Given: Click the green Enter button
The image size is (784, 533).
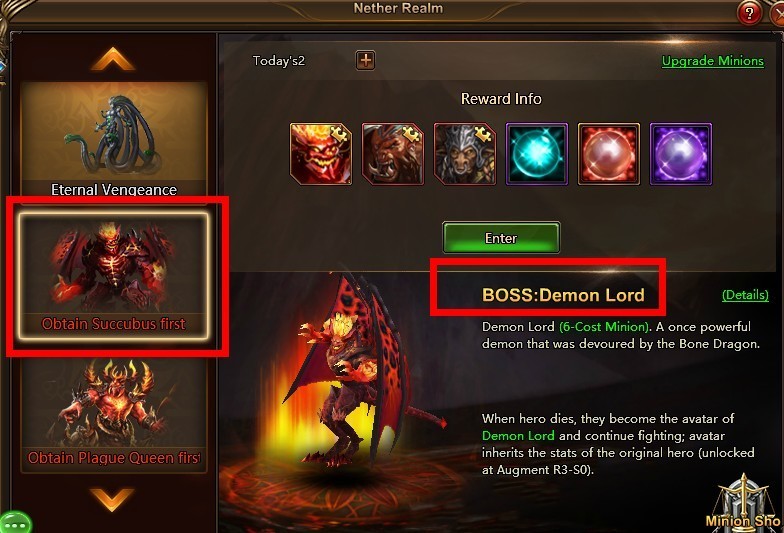Looking at the screenshot, I should [501, 238].
